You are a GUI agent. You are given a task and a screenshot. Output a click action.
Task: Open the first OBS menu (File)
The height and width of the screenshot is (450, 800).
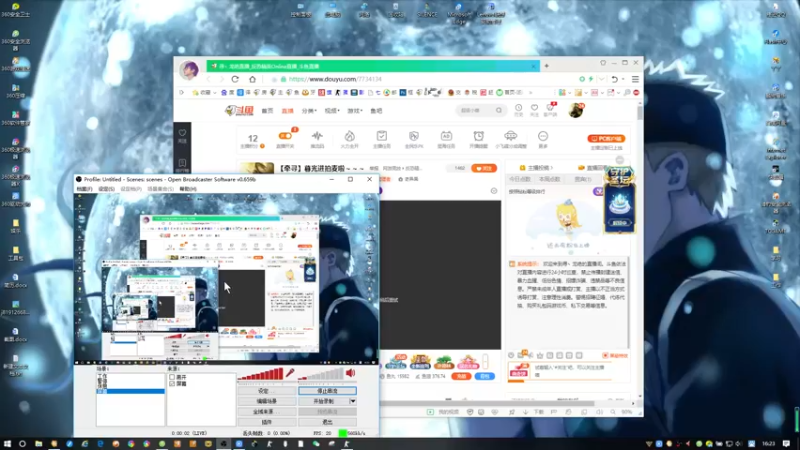[x=84, y=189]
